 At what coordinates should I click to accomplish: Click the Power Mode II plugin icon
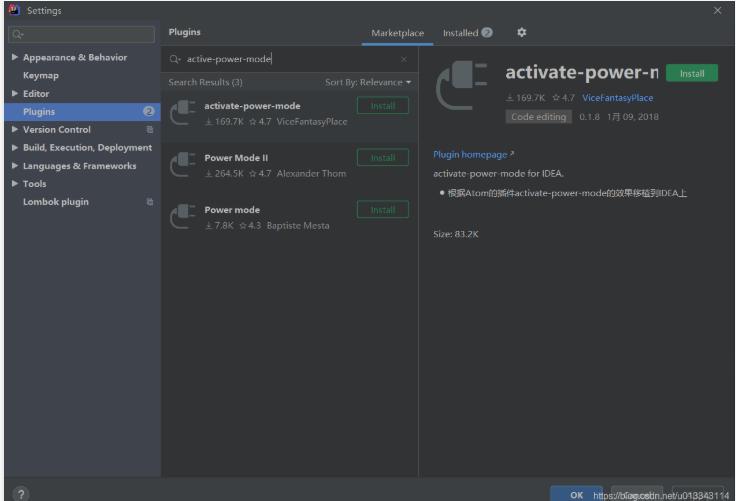tap(183, 164)
